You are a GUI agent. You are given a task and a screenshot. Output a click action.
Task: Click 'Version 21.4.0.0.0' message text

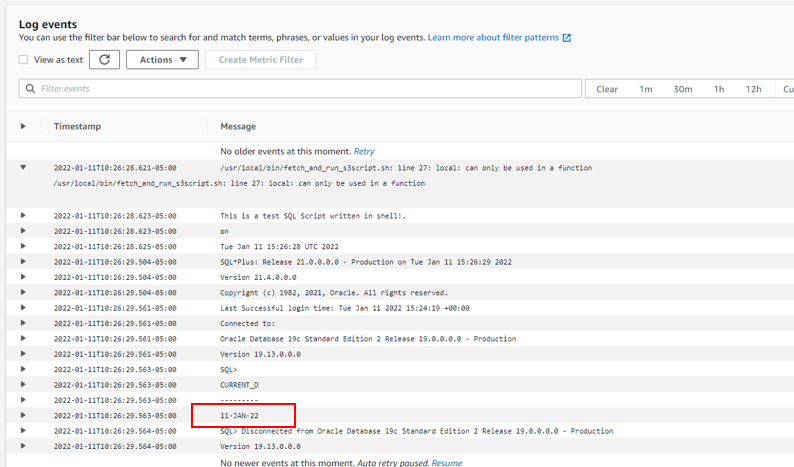(x=258, y=278)
